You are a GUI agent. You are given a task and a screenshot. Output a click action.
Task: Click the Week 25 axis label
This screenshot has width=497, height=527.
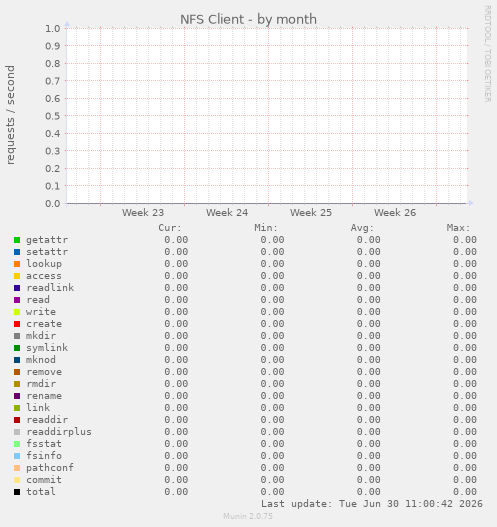(311, 213)
